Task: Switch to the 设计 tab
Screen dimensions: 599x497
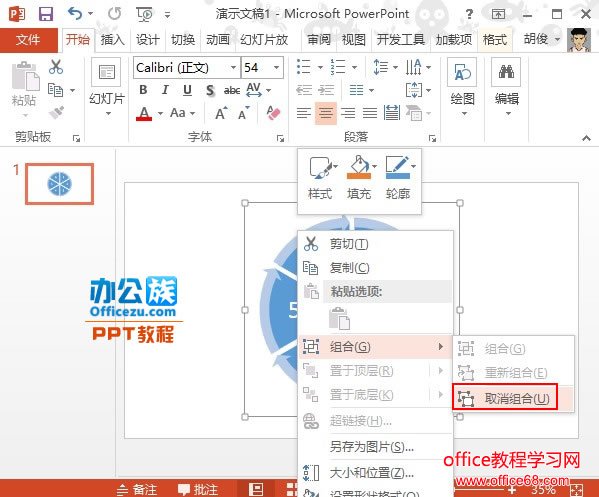Action: tap(148, 39)
